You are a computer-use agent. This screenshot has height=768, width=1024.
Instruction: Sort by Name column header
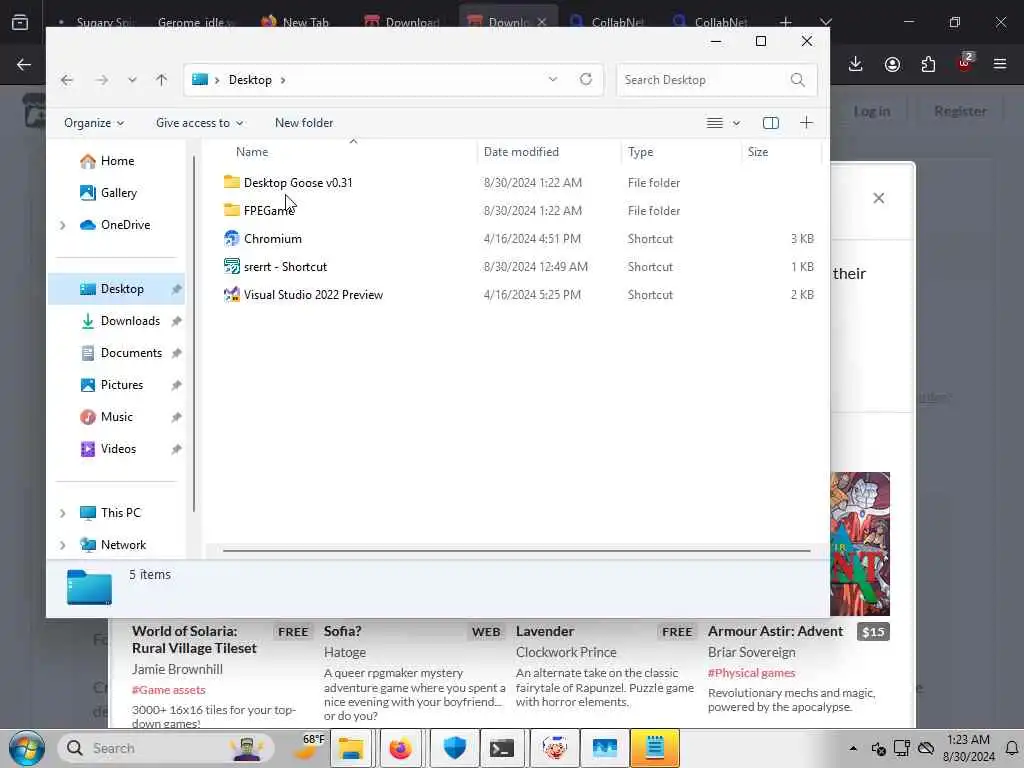[252, 152]
